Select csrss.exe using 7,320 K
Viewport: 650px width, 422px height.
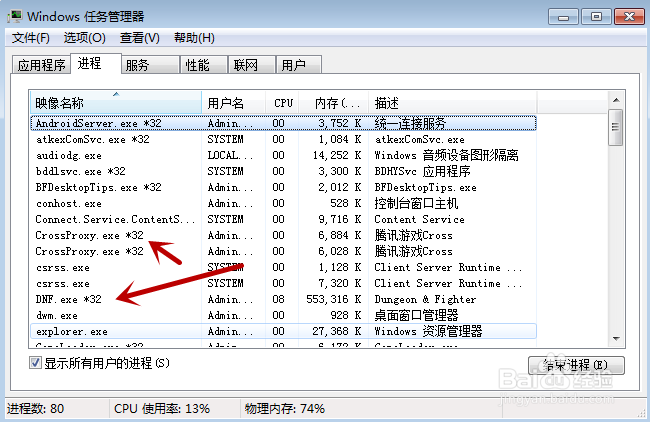pos(284,284)
